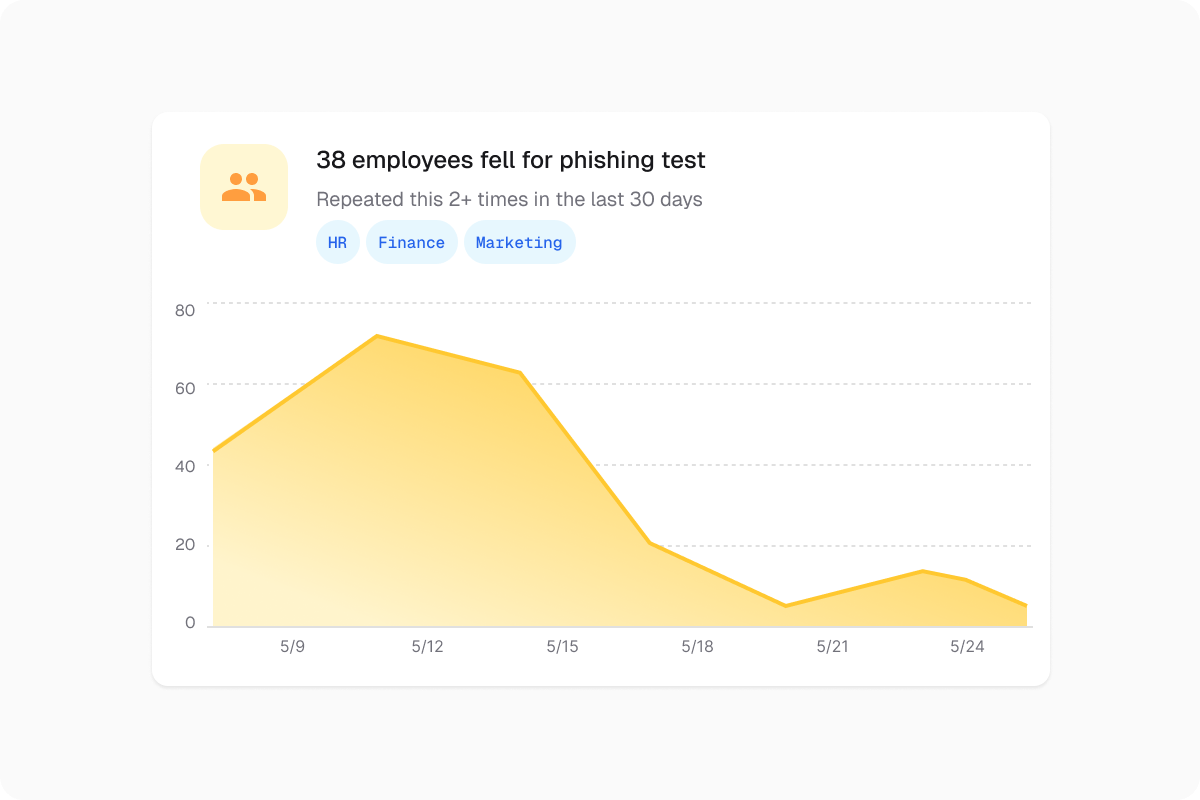Click the chart line's starting point at left edge
This screenshot has width=1200, height=800.
[214, 451]
